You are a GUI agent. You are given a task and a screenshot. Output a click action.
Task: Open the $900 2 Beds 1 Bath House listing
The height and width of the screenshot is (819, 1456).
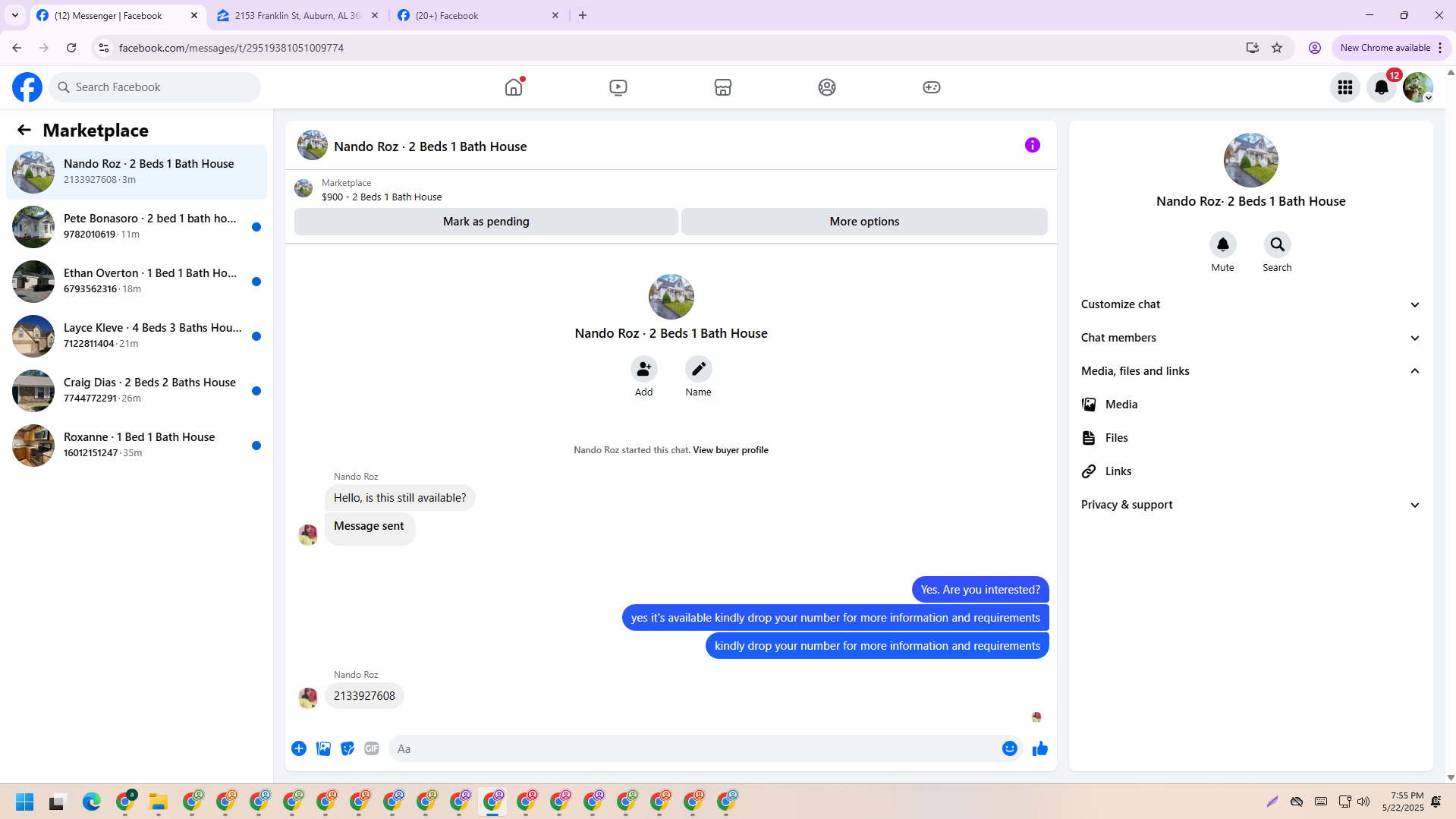(382, 197)
